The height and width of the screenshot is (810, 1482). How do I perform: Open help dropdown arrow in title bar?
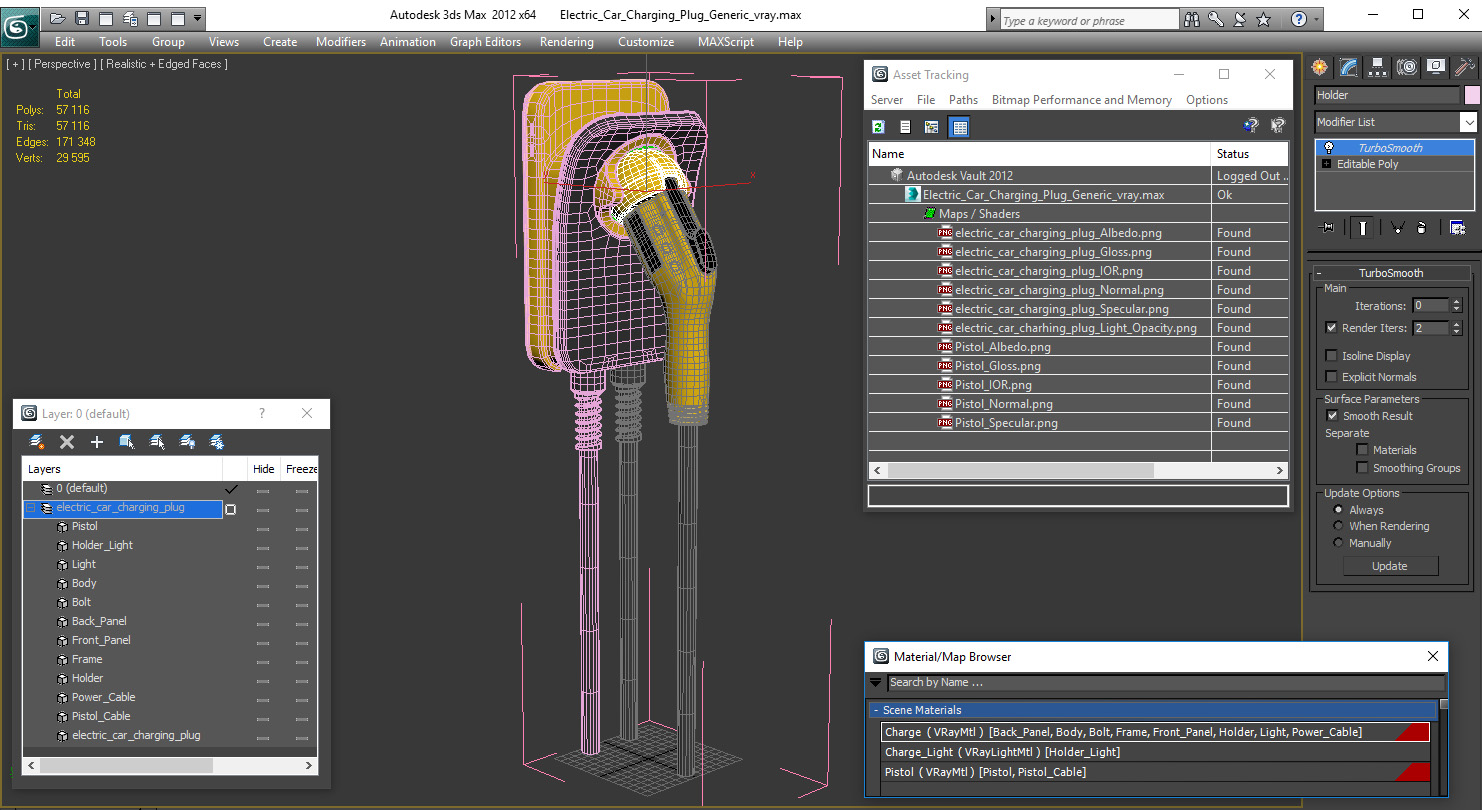(x=1315, y=19)
